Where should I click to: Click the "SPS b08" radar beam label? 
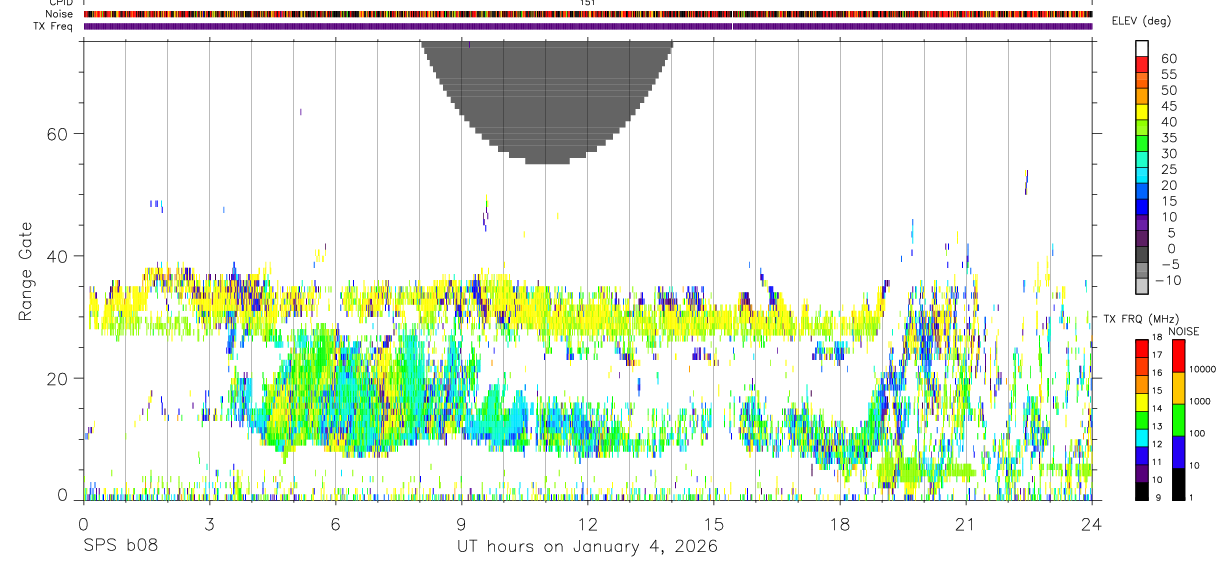point(120,546)
